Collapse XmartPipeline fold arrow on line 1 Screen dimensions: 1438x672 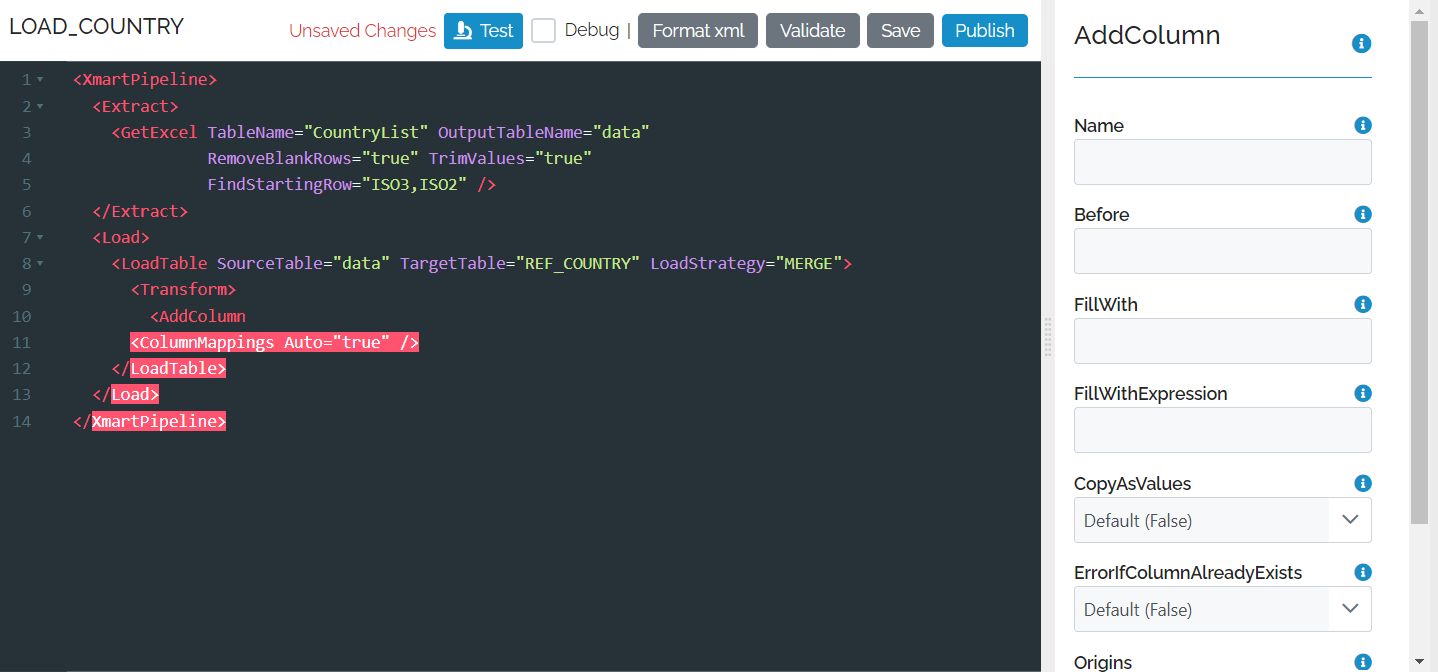click(40, 80)
